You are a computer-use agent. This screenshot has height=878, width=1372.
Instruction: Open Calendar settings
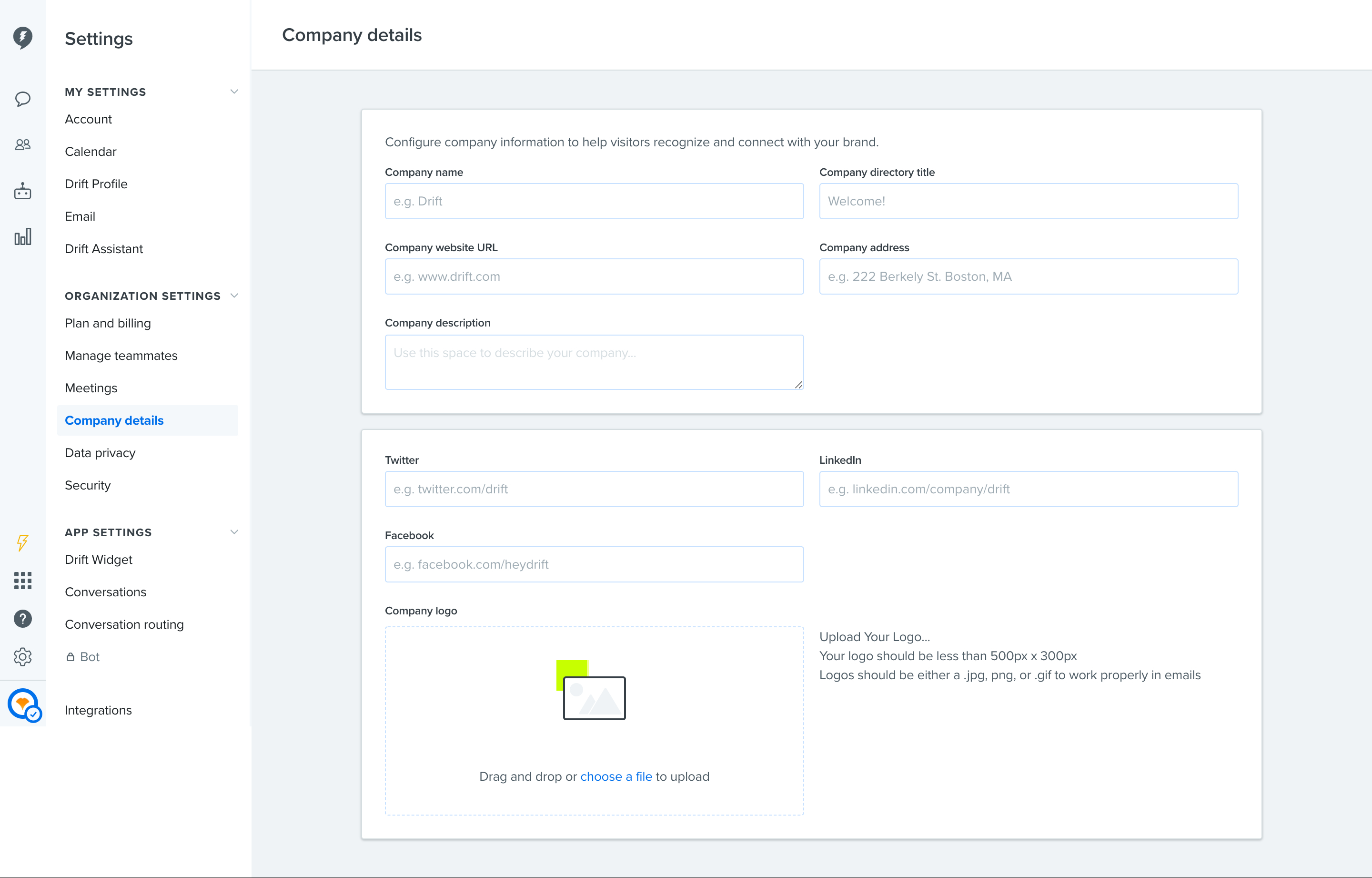(x=91, y=152)
